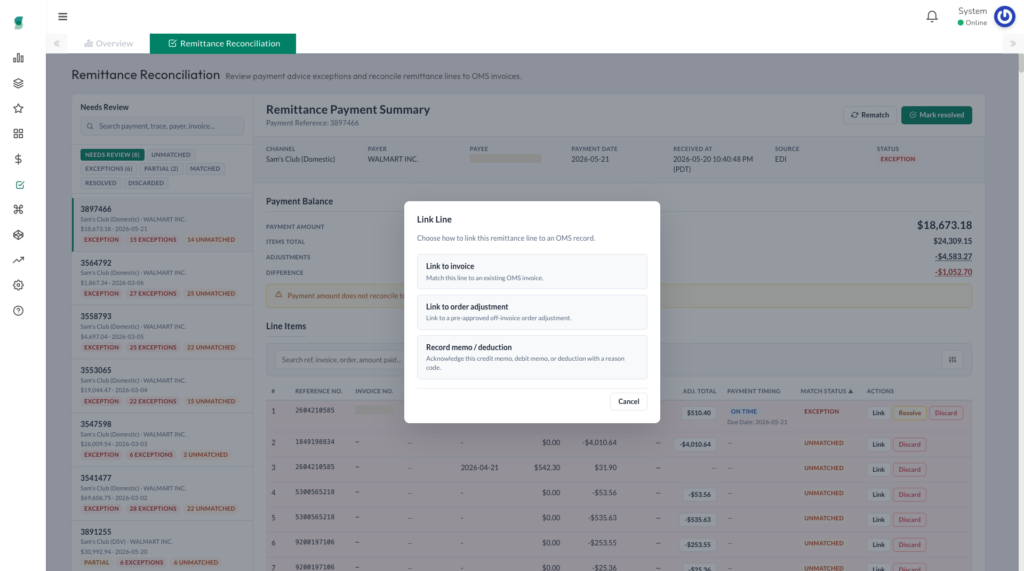The height and width of the screenshot is (571, 1024).
Task: Sort by Match Status column header
Action: pos(826,391)
